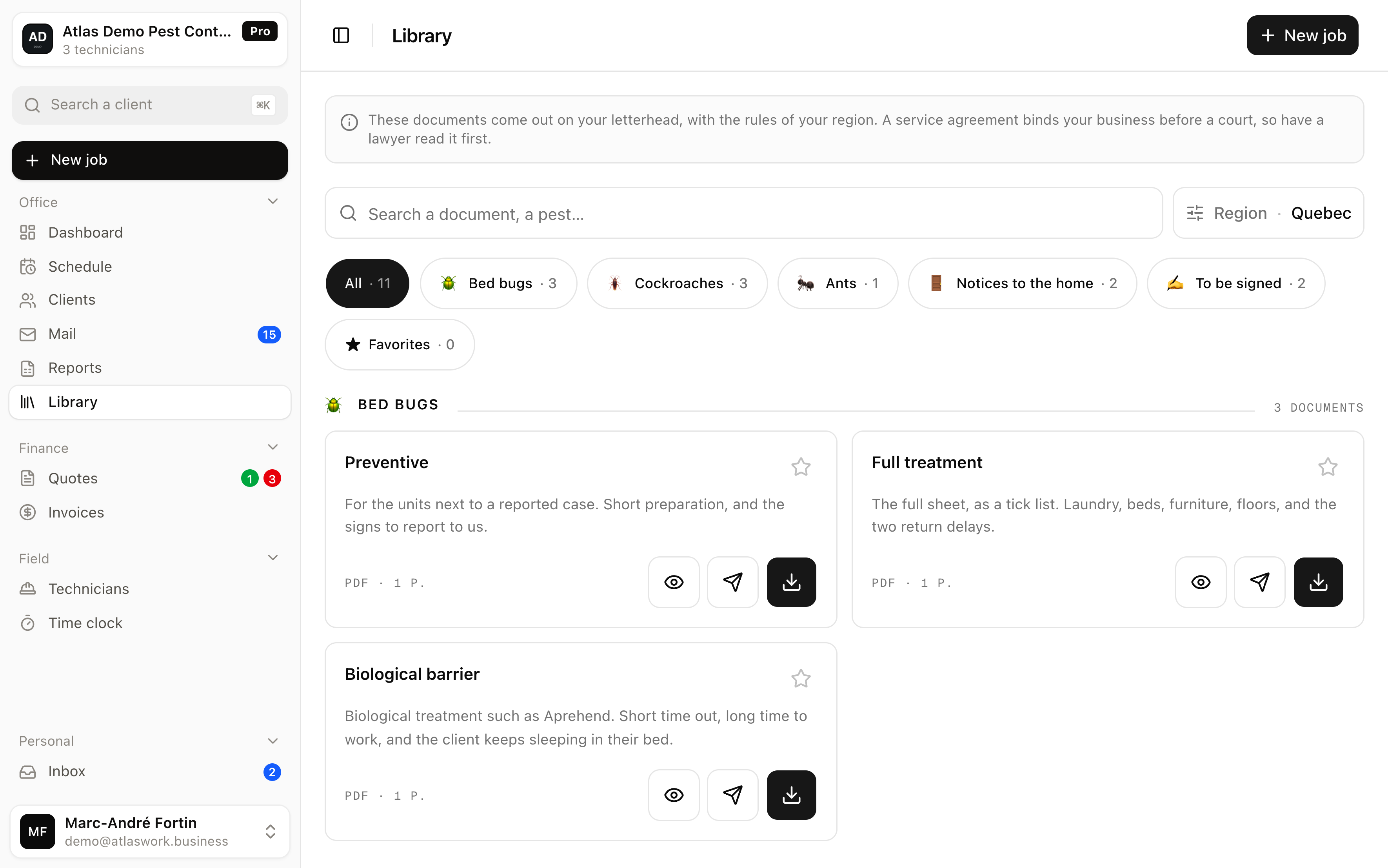Preview the Biological barrier document
1388x868 pixels.
click(x=674, y=795)
